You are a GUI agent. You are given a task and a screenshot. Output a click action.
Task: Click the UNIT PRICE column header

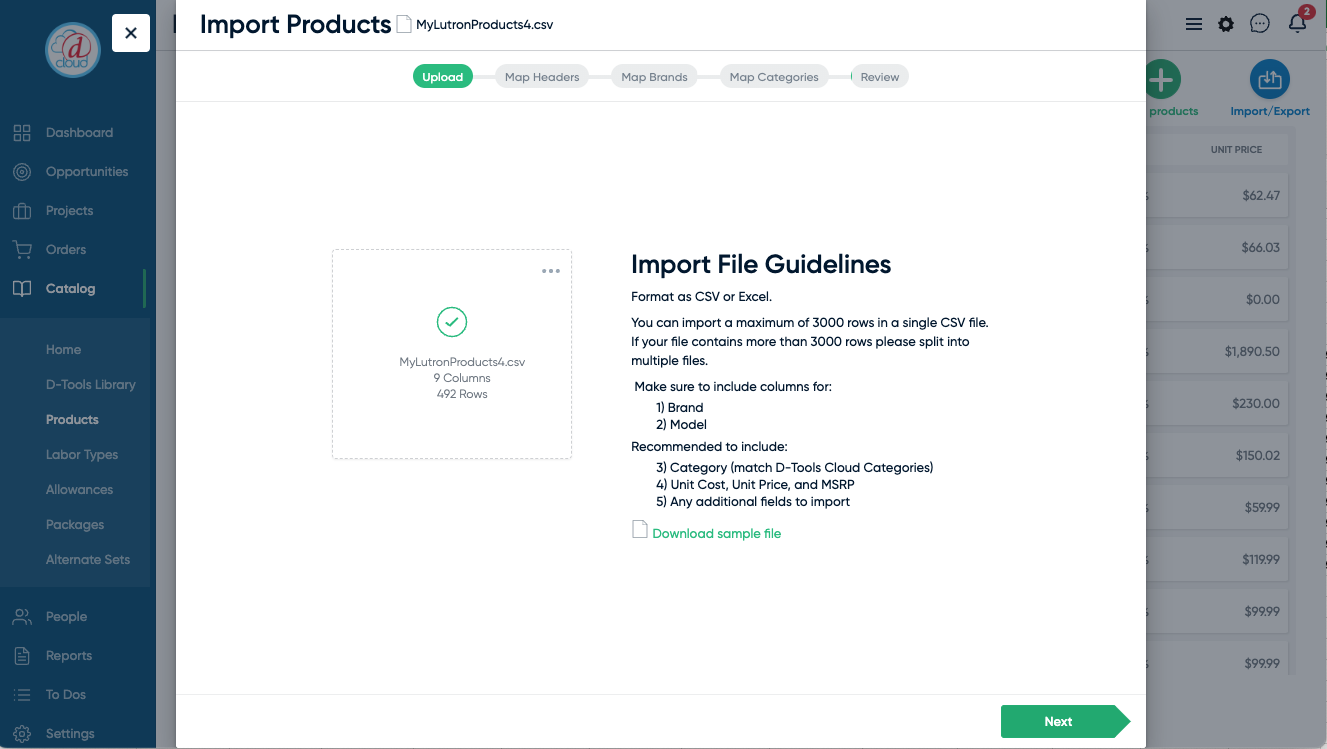click(1236, 149)
